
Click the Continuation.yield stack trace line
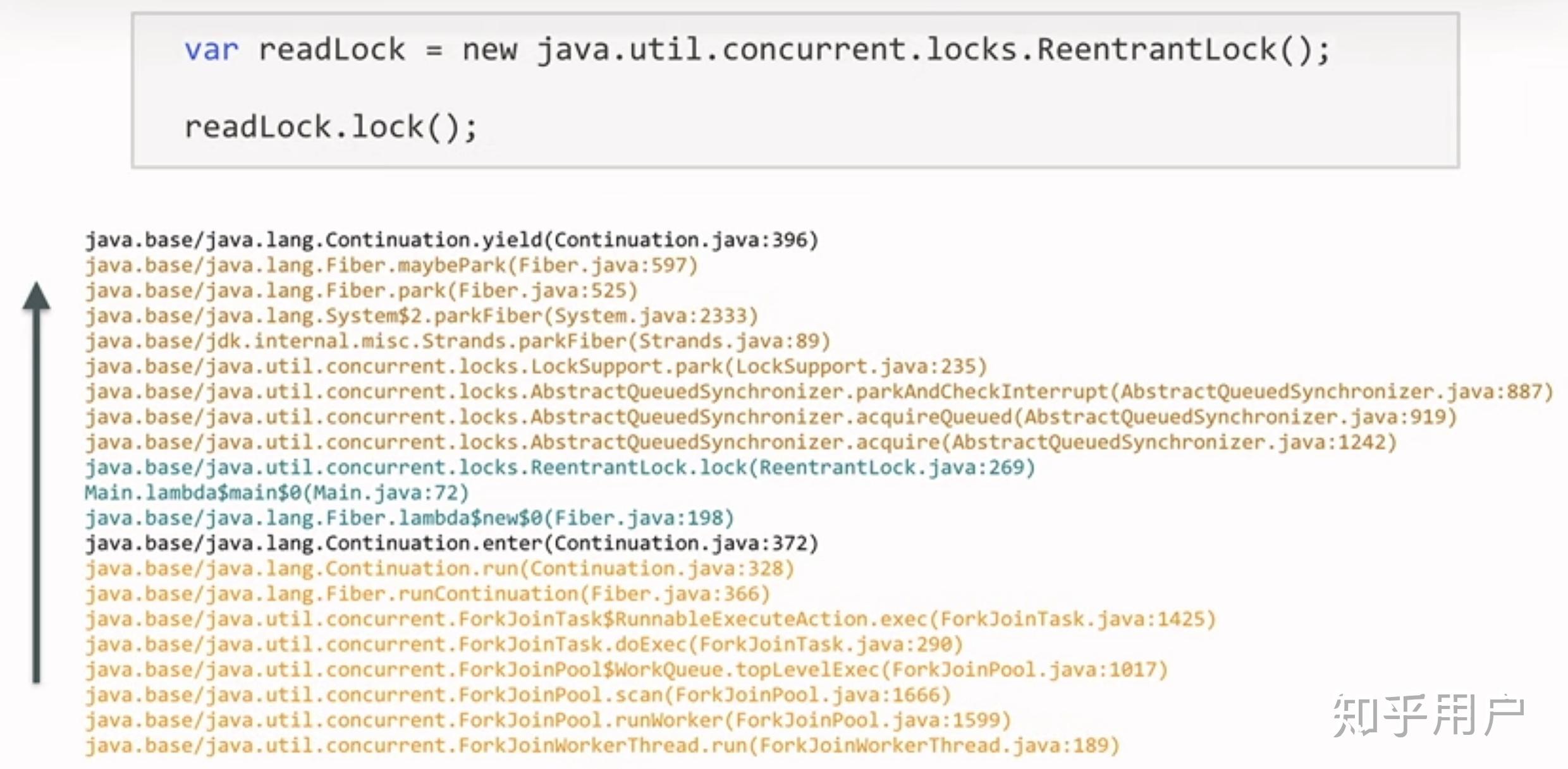(451, 240)
